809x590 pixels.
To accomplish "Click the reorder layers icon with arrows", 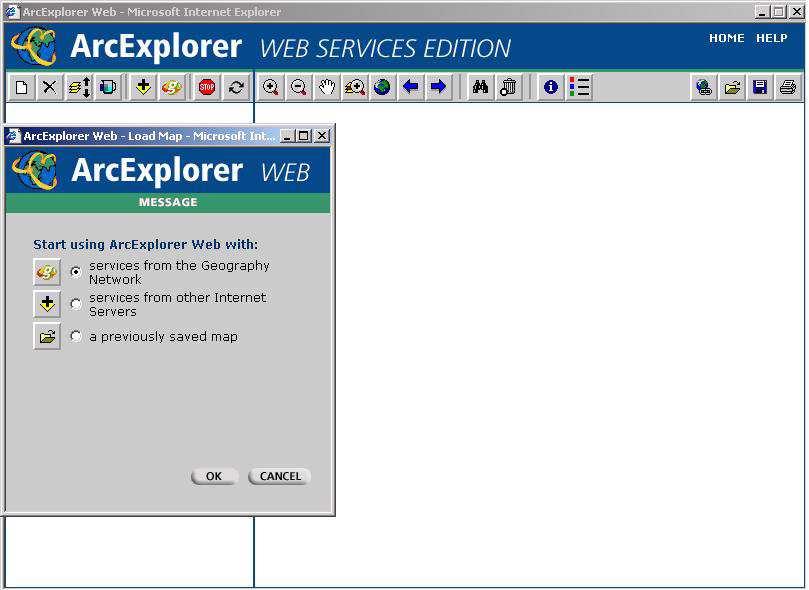I will [x=79, y=87].
